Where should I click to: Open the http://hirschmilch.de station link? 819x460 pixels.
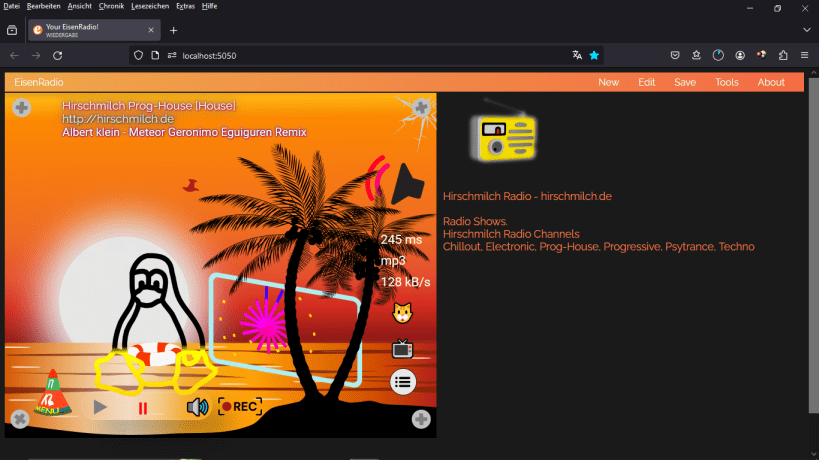(118, 119)
